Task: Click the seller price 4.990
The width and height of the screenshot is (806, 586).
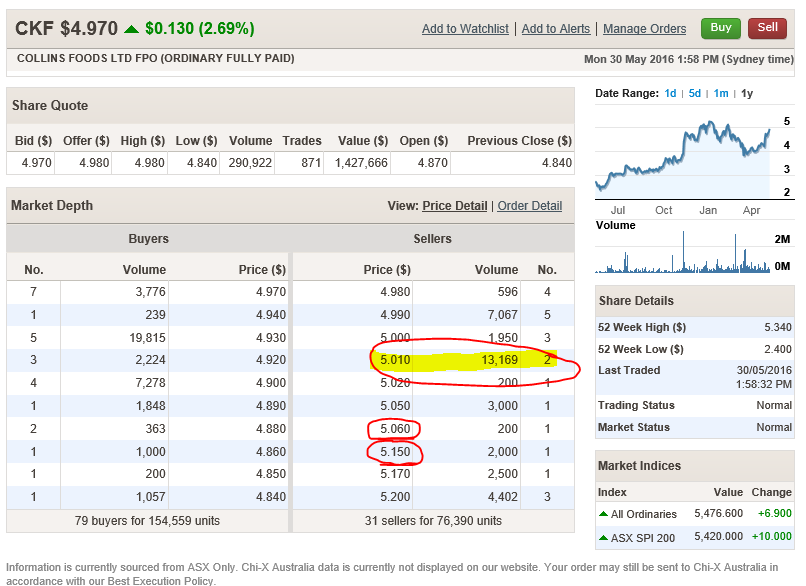Action: [x=395, y=315]
